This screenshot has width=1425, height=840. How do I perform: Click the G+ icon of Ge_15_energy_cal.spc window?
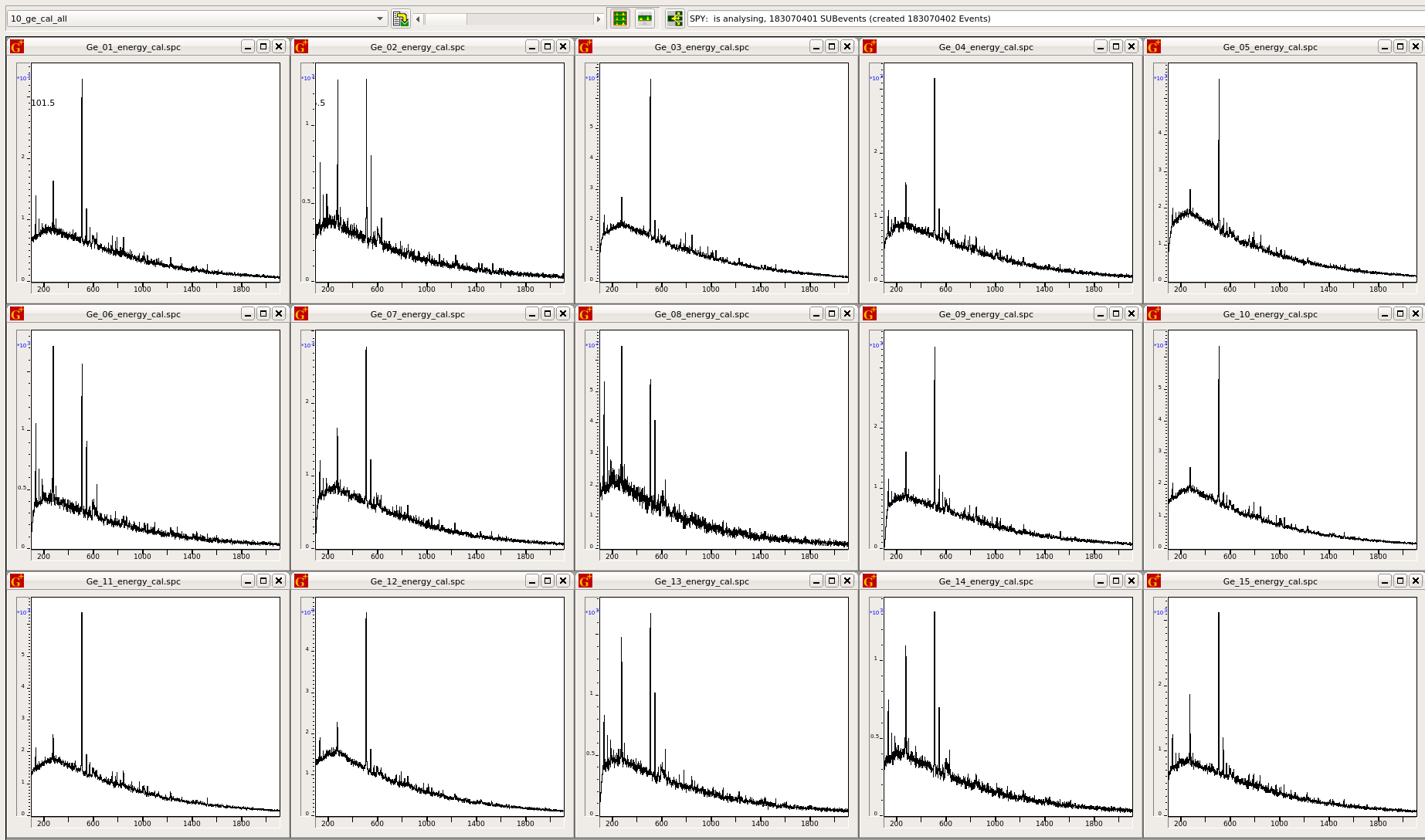tap(1154, 581)
